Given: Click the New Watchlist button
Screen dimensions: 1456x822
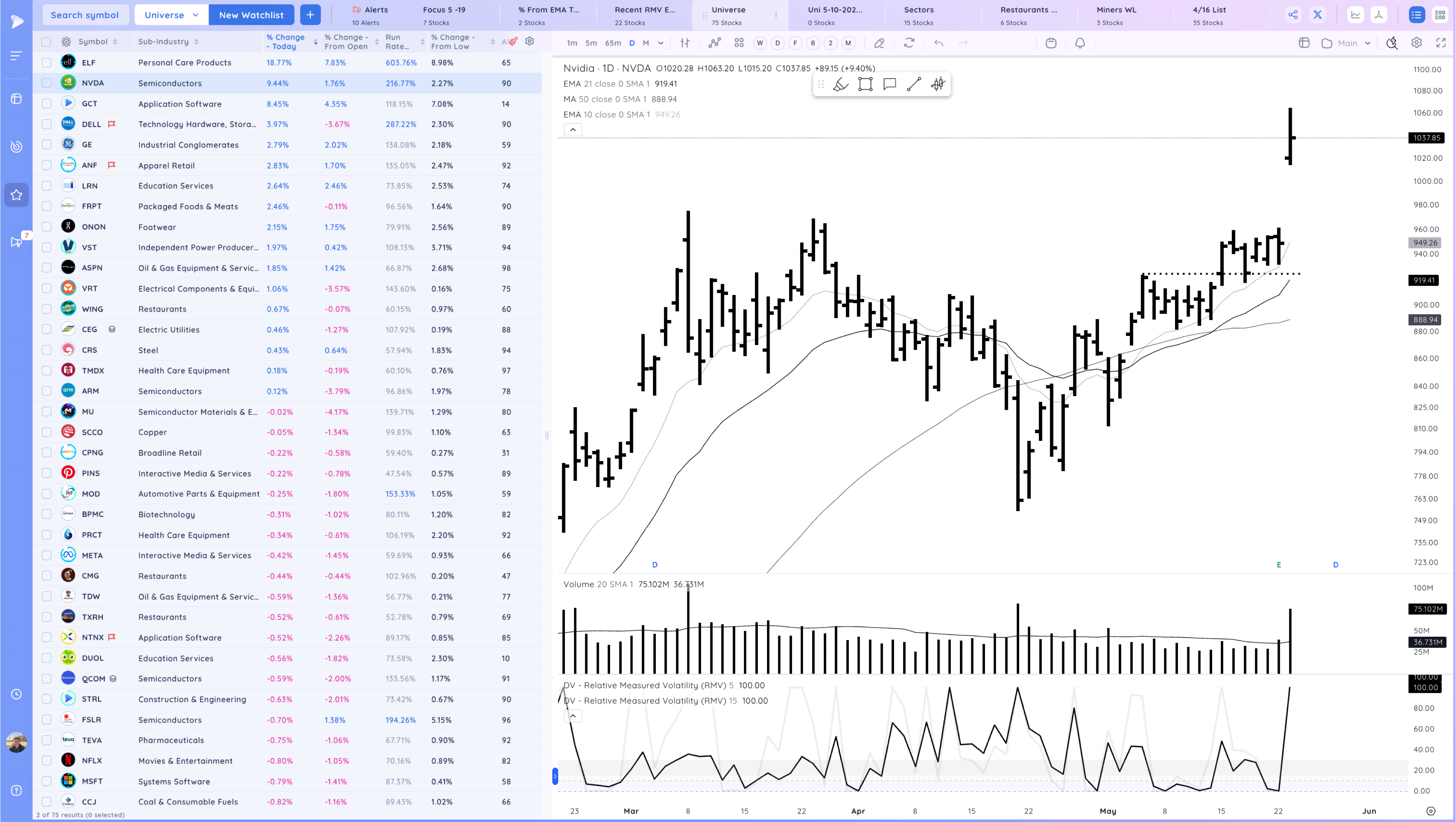Looking at the screenshot, I should point(251,15).
